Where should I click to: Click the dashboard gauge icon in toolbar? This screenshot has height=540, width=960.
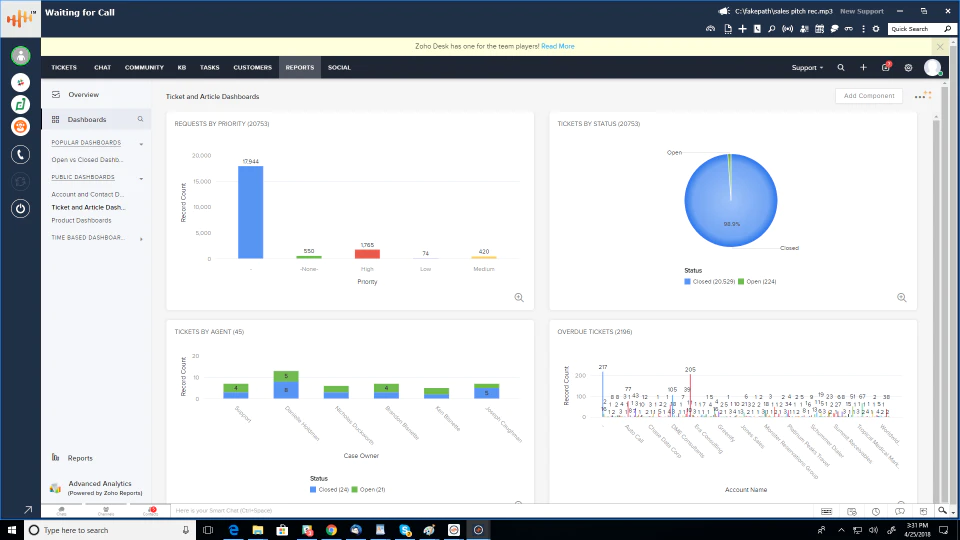click(710, 29)
